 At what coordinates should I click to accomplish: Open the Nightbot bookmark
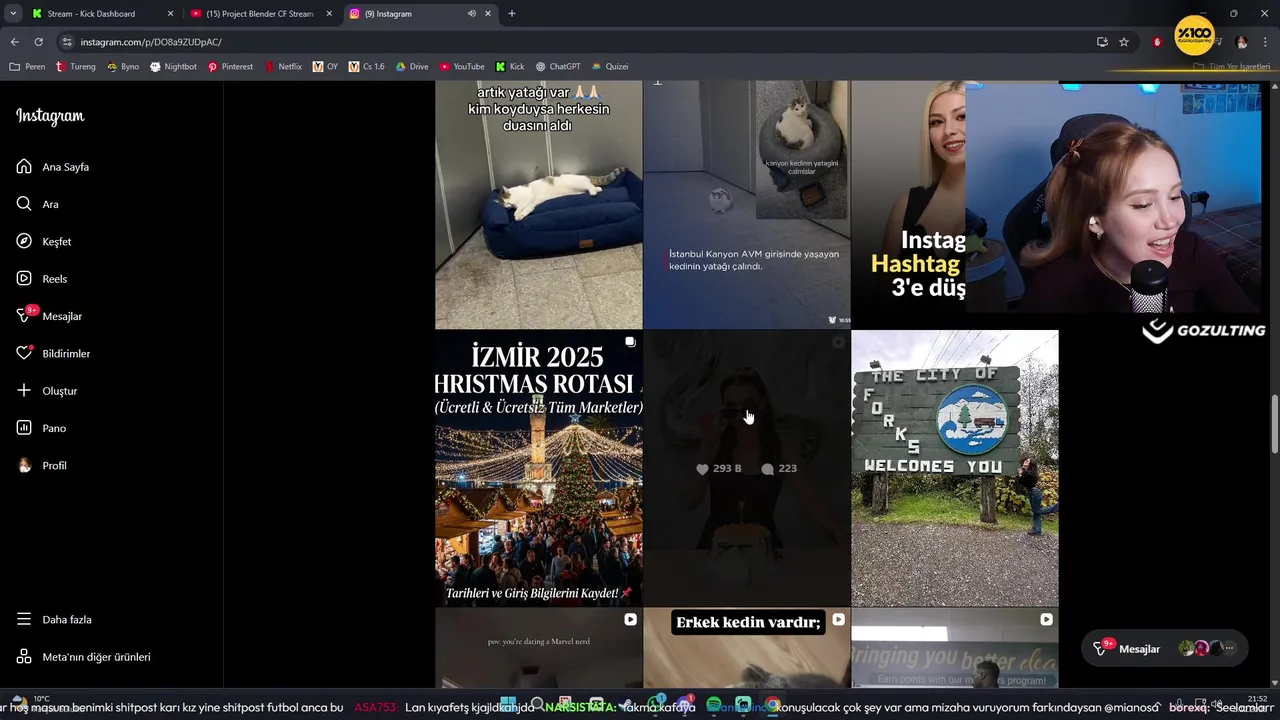point(173,67)
